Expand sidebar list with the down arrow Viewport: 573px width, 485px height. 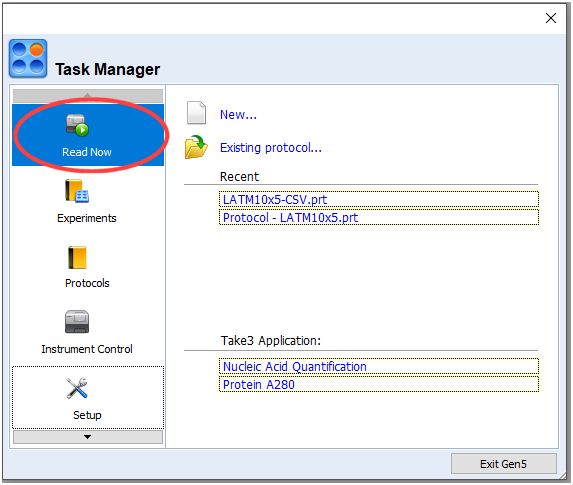88,437
